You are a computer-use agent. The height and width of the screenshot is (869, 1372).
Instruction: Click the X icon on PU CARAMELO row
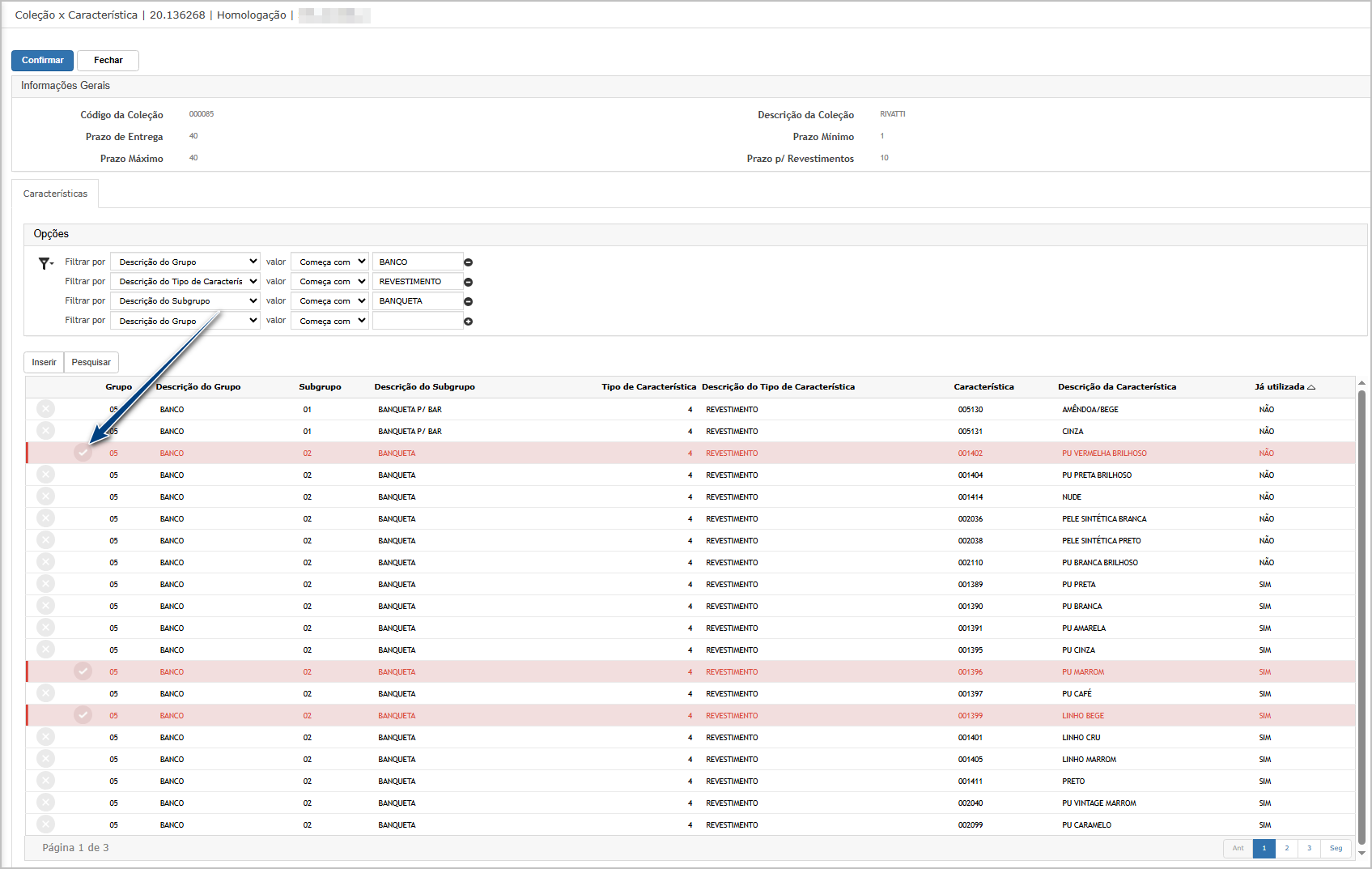pyautogui.click(x=46, y=824)
